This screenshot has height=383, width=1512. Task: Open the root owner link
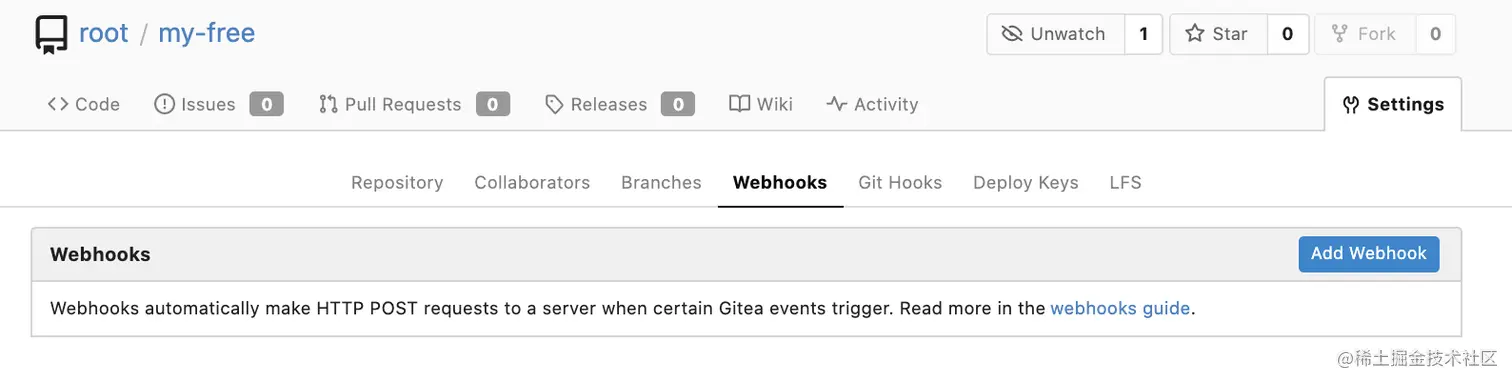tap(104, 33)
